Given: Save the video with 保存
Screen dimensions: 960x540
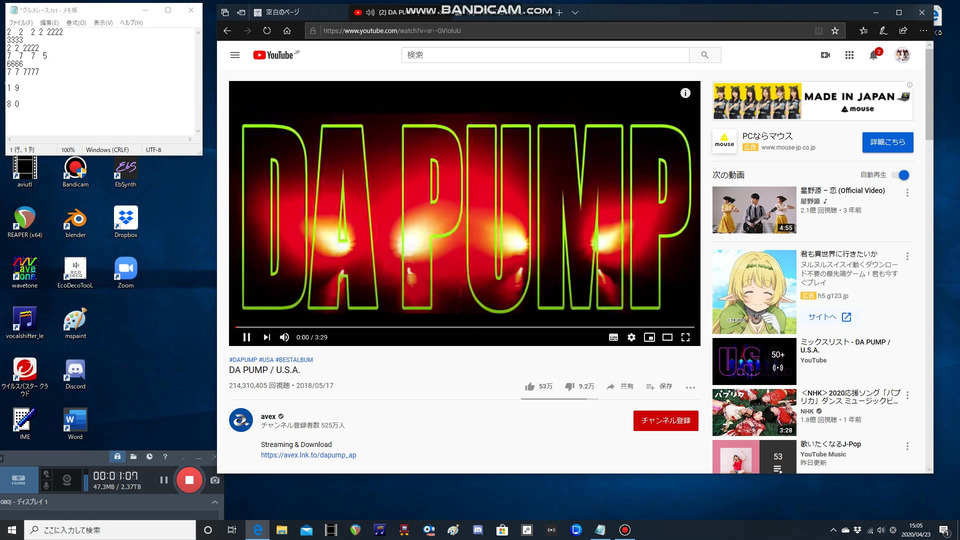Looking at the screenshot, I should pos(659,386).
